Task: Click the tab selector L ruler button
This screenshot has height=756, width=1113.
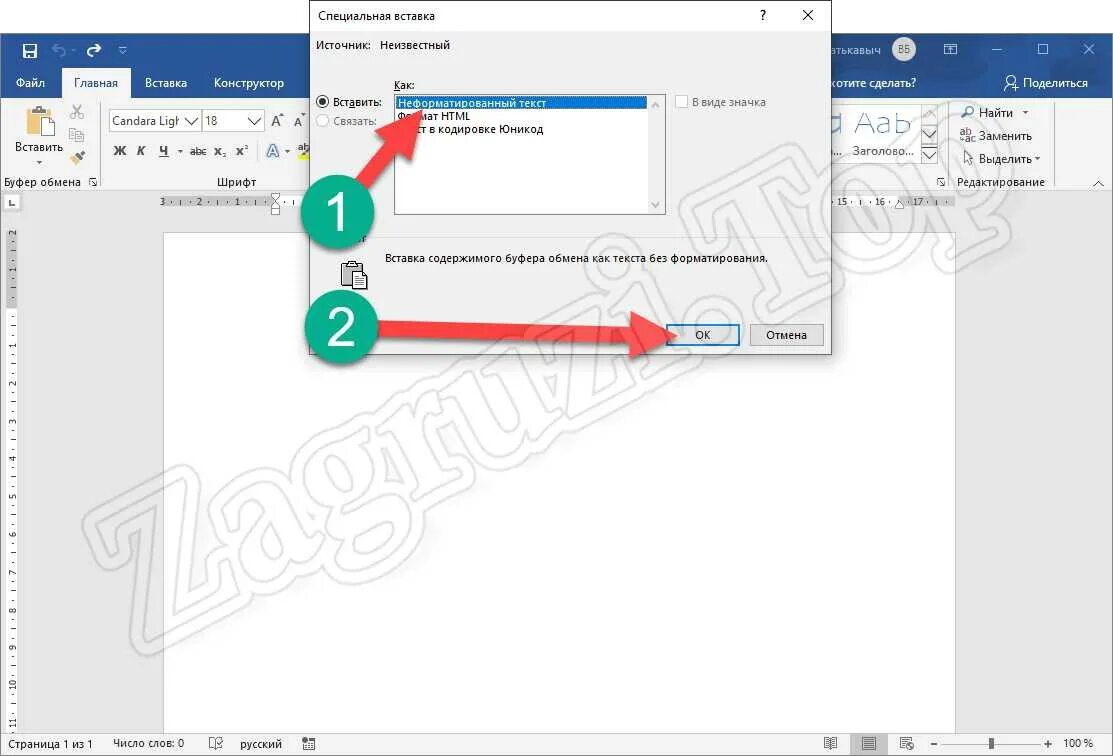Action: tap(11, 203)
